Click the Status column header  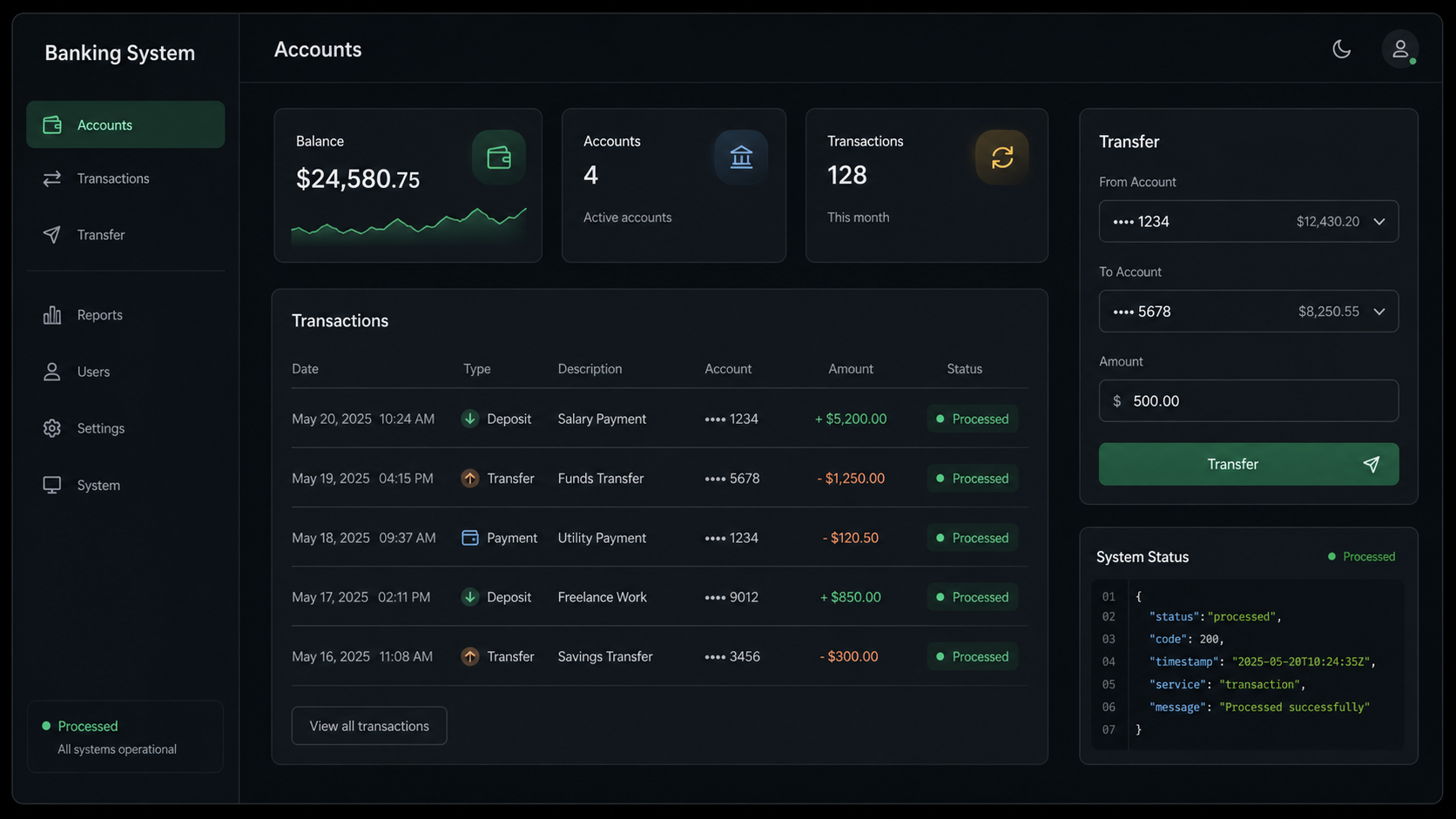(x=964, y=369)
